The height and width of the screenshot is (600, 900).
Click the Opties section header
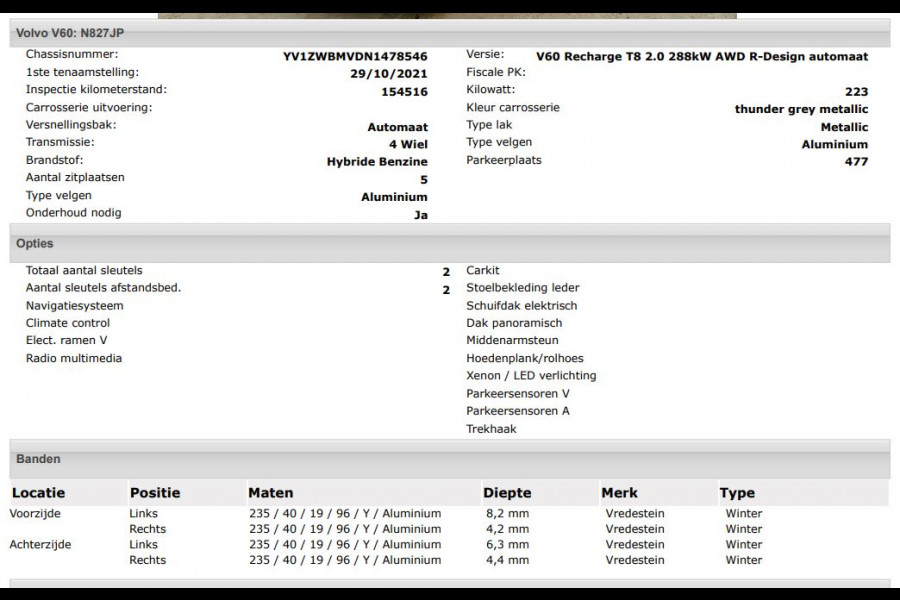tap(33, 243)
